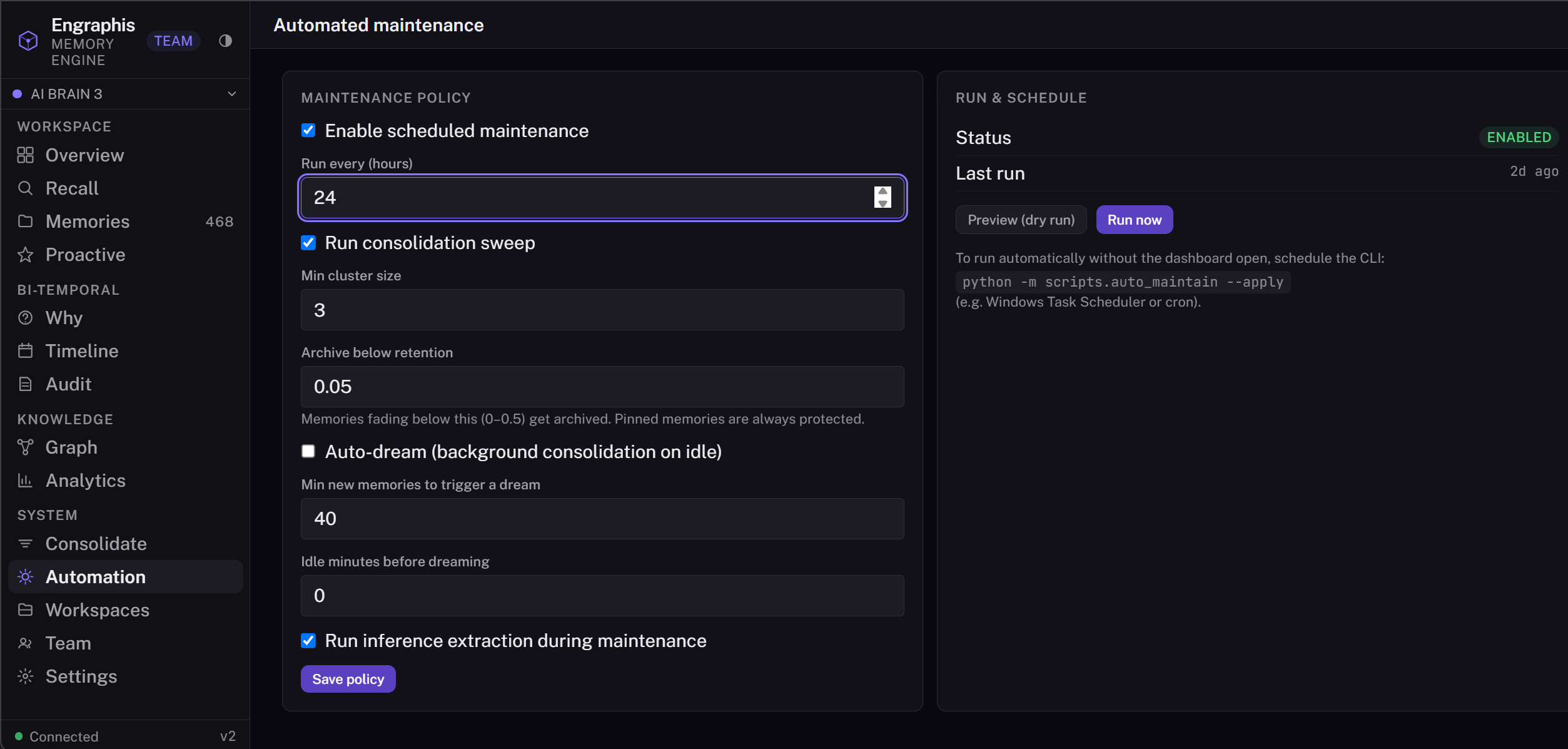Click the Timeline calendar icon
This screenshot has width=1568, height=749.
25,351
